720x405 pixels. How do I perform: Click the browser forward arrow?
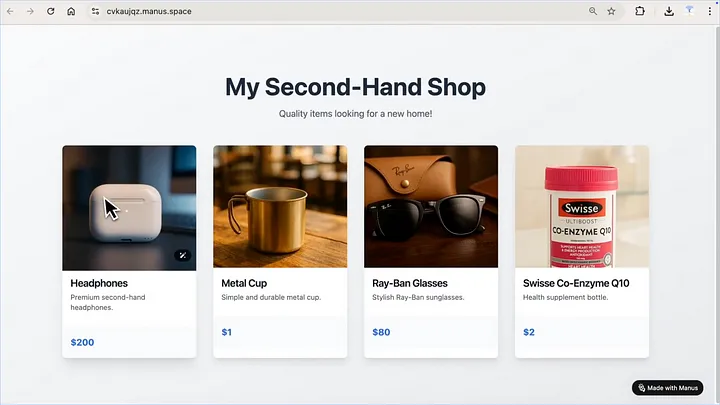point(30,11)
